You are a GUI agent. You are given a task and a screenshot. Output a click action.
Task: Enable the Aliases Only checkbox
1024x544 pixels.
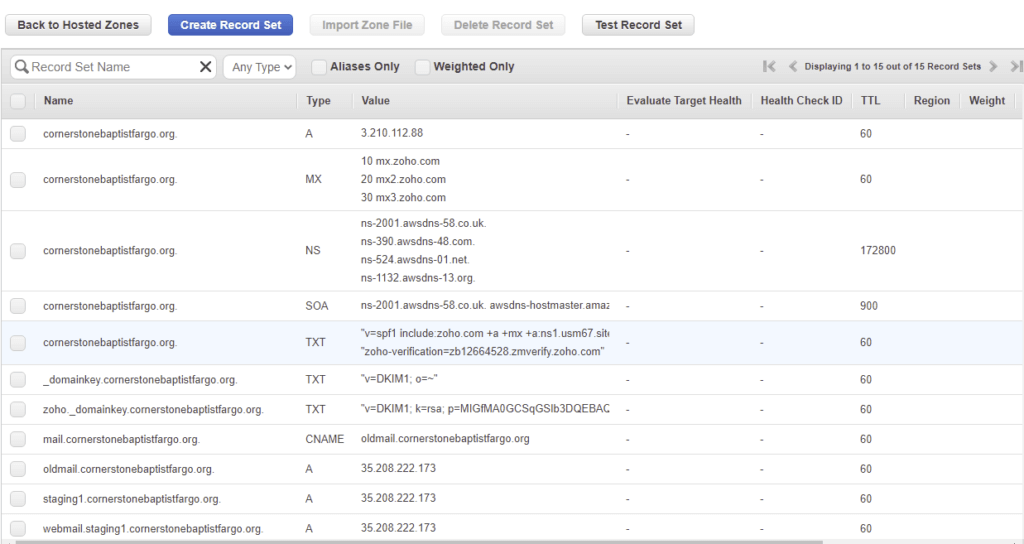point(319,67)
